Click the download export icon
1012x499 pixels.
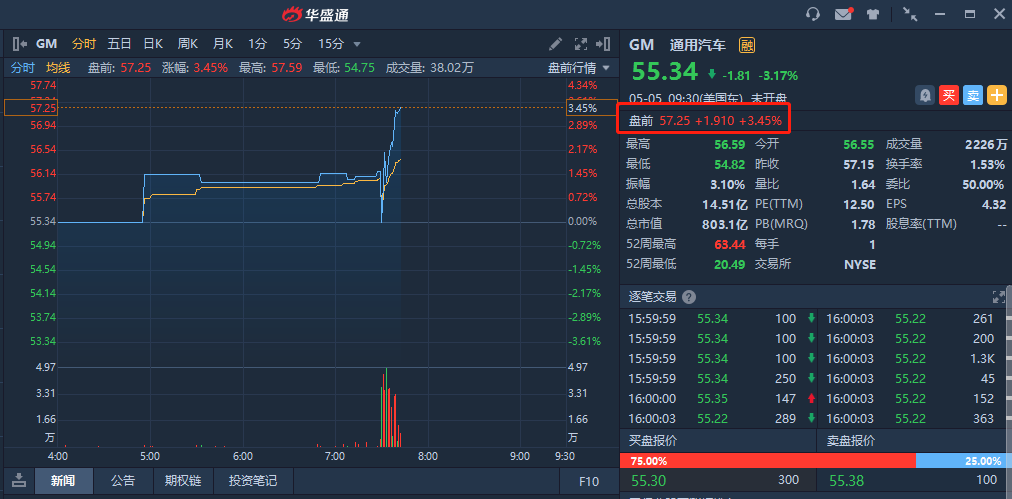coord(19,480)
